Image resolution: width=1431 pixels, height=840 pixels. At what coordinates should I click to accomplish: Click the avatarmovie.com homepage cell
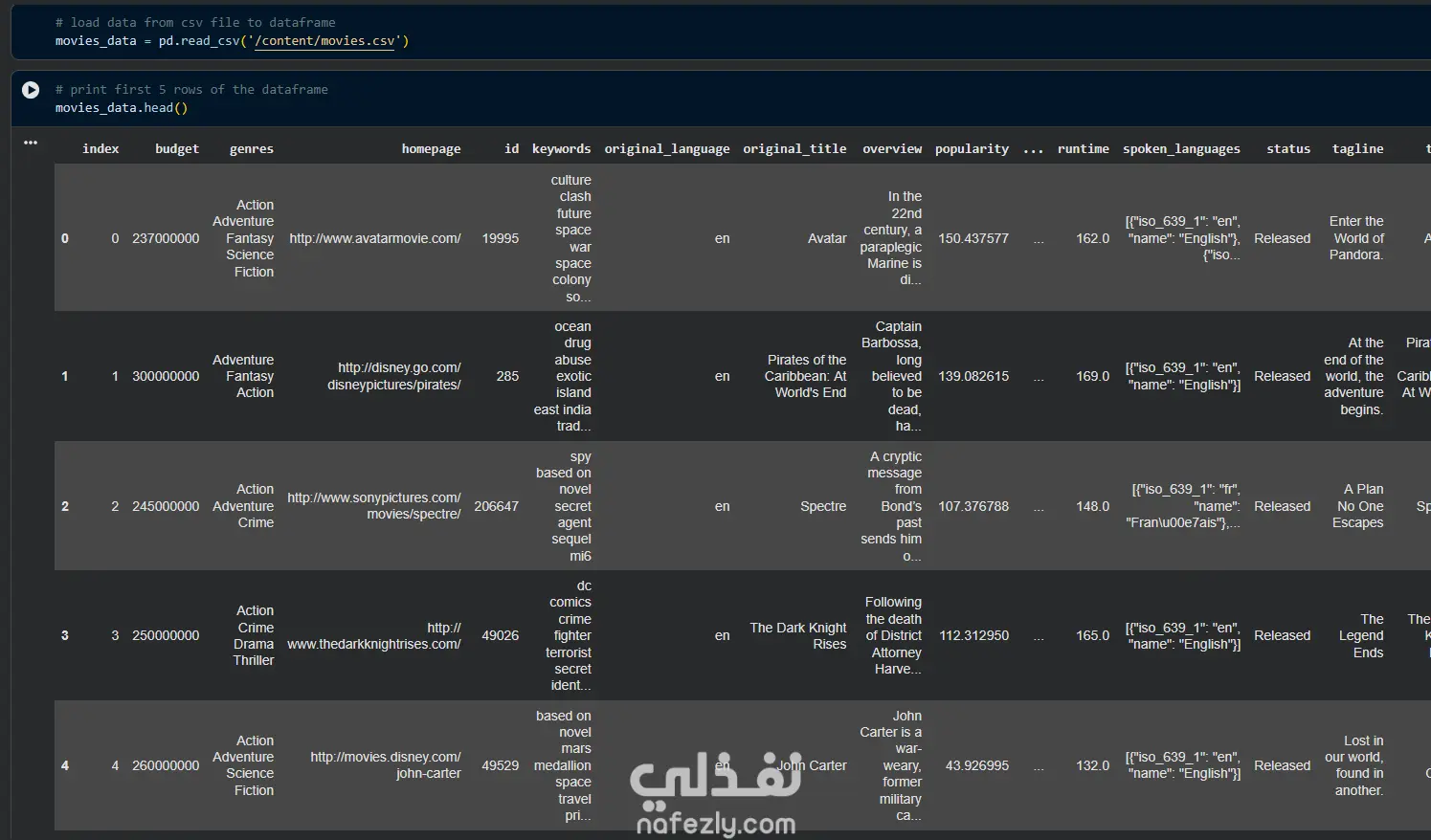375,239
